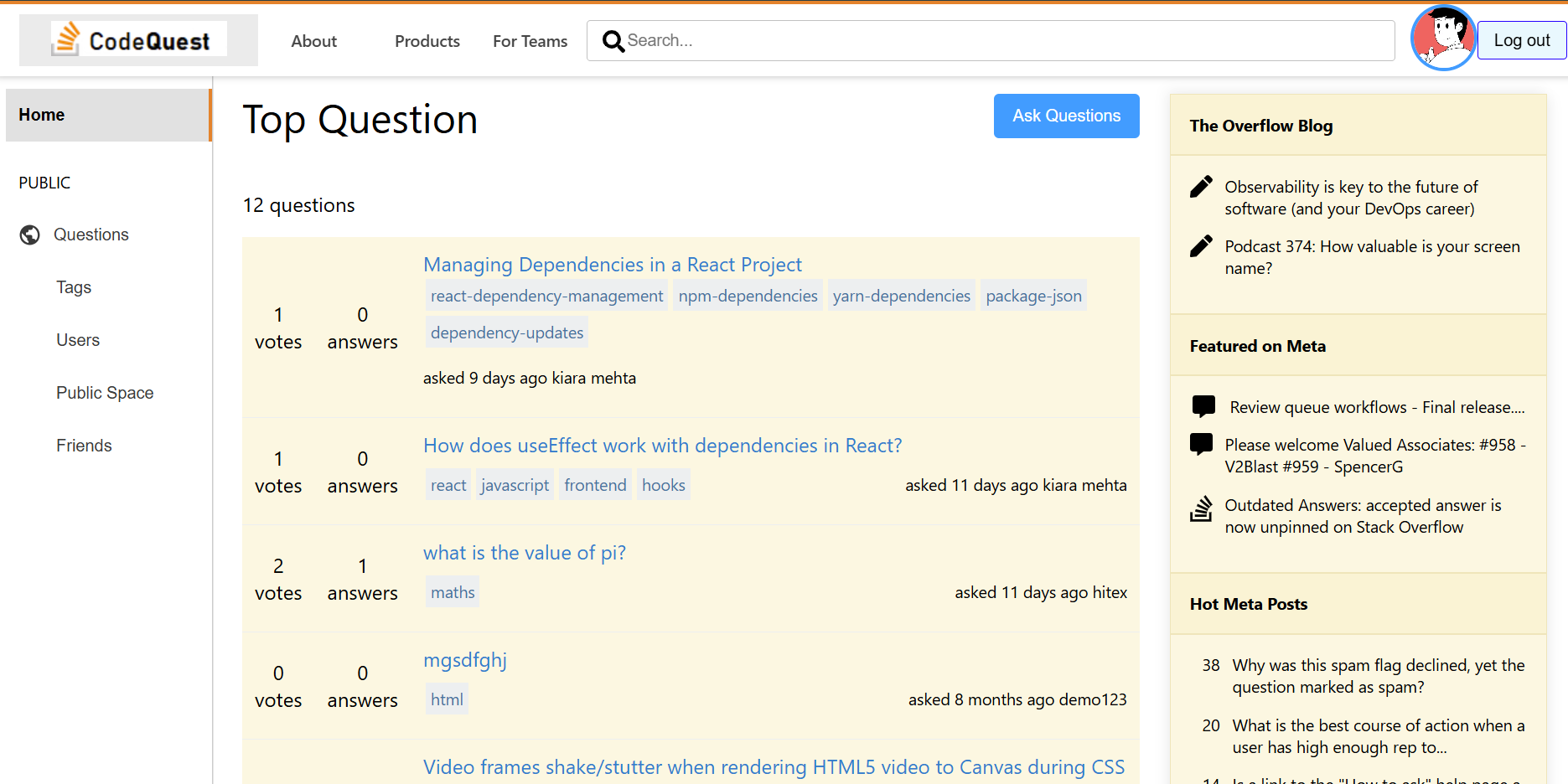Open question Managing Dependencies in a React Project
Image resolution: width=1568 pixels, height=784 pixels.
click(x=613, y=265)
